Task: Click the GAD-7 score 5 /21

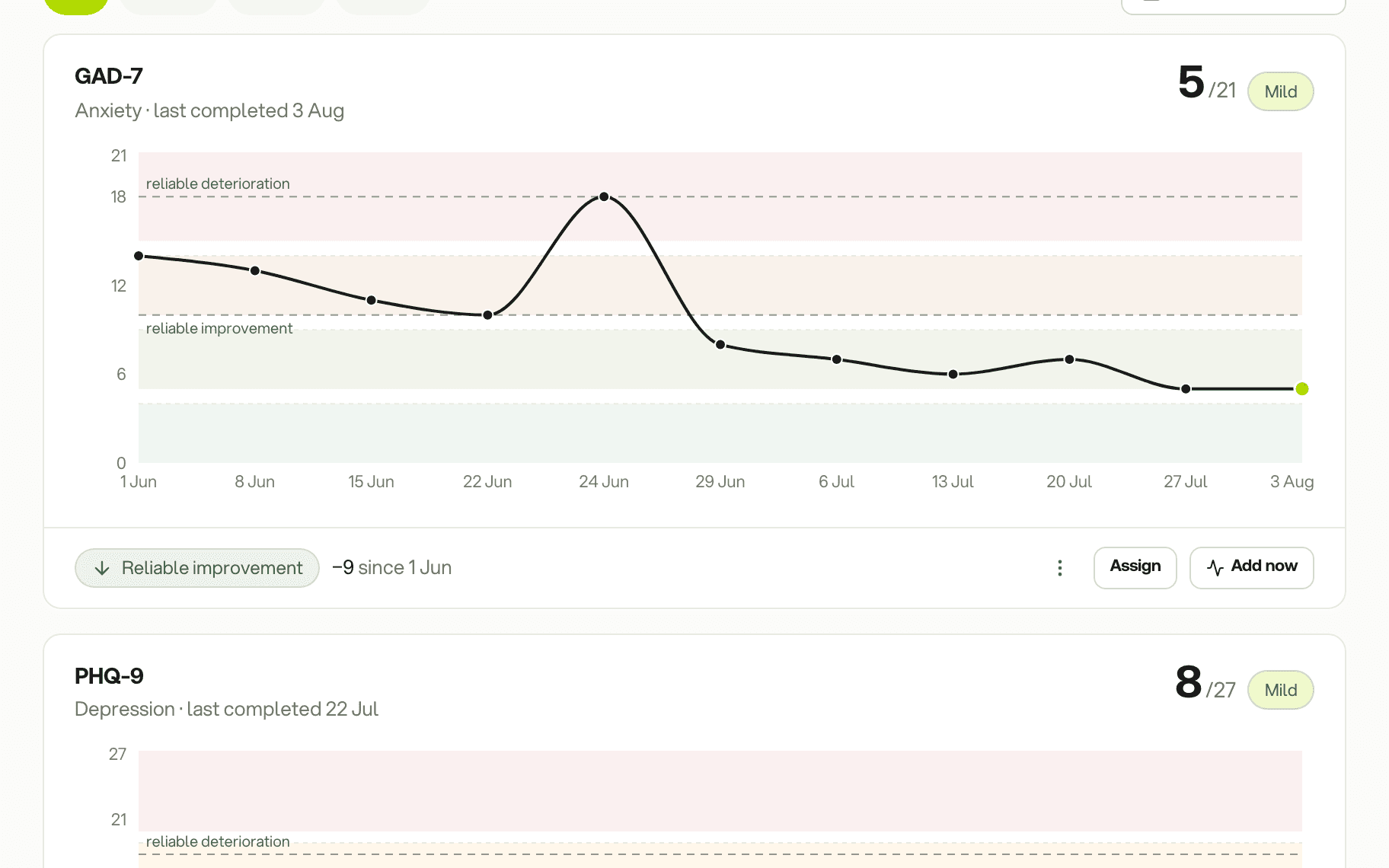Action: click(x=1207, y=84)
